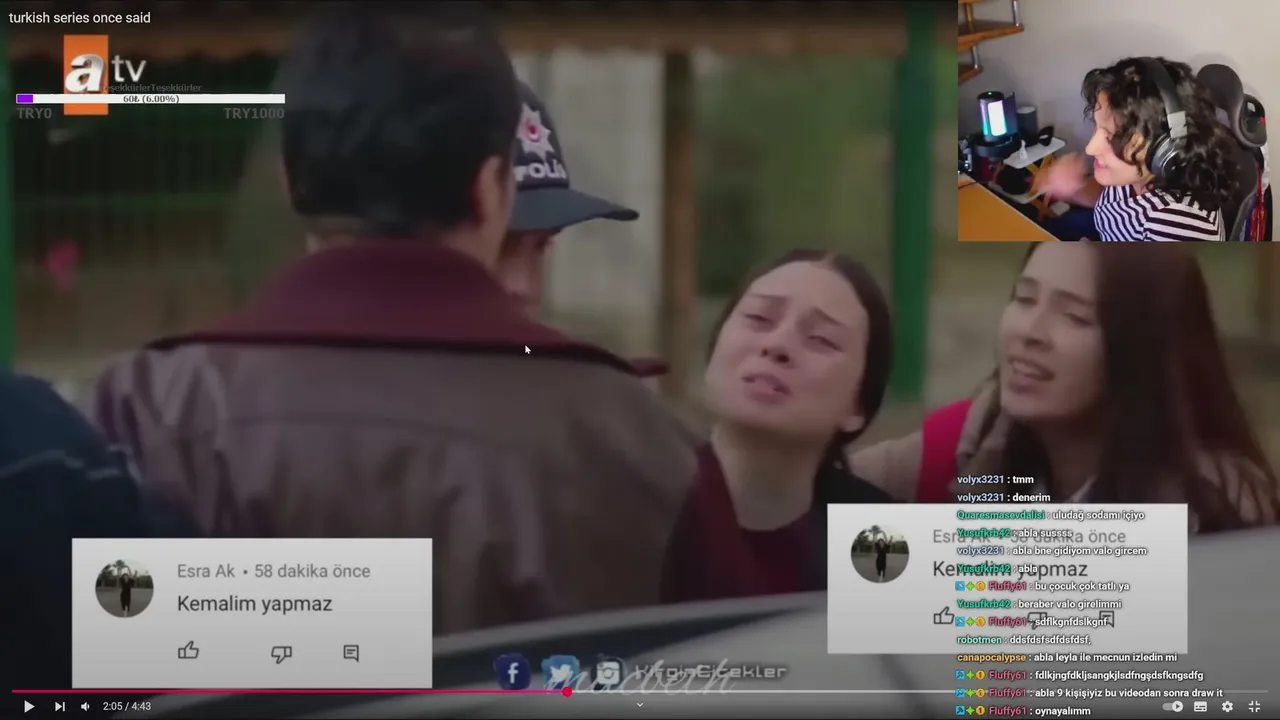Dislike the 'Kemalim yapmaz' comment by Esra Ak
Image resolution: width=1280 pixels, height=720 pixels.
281,654
